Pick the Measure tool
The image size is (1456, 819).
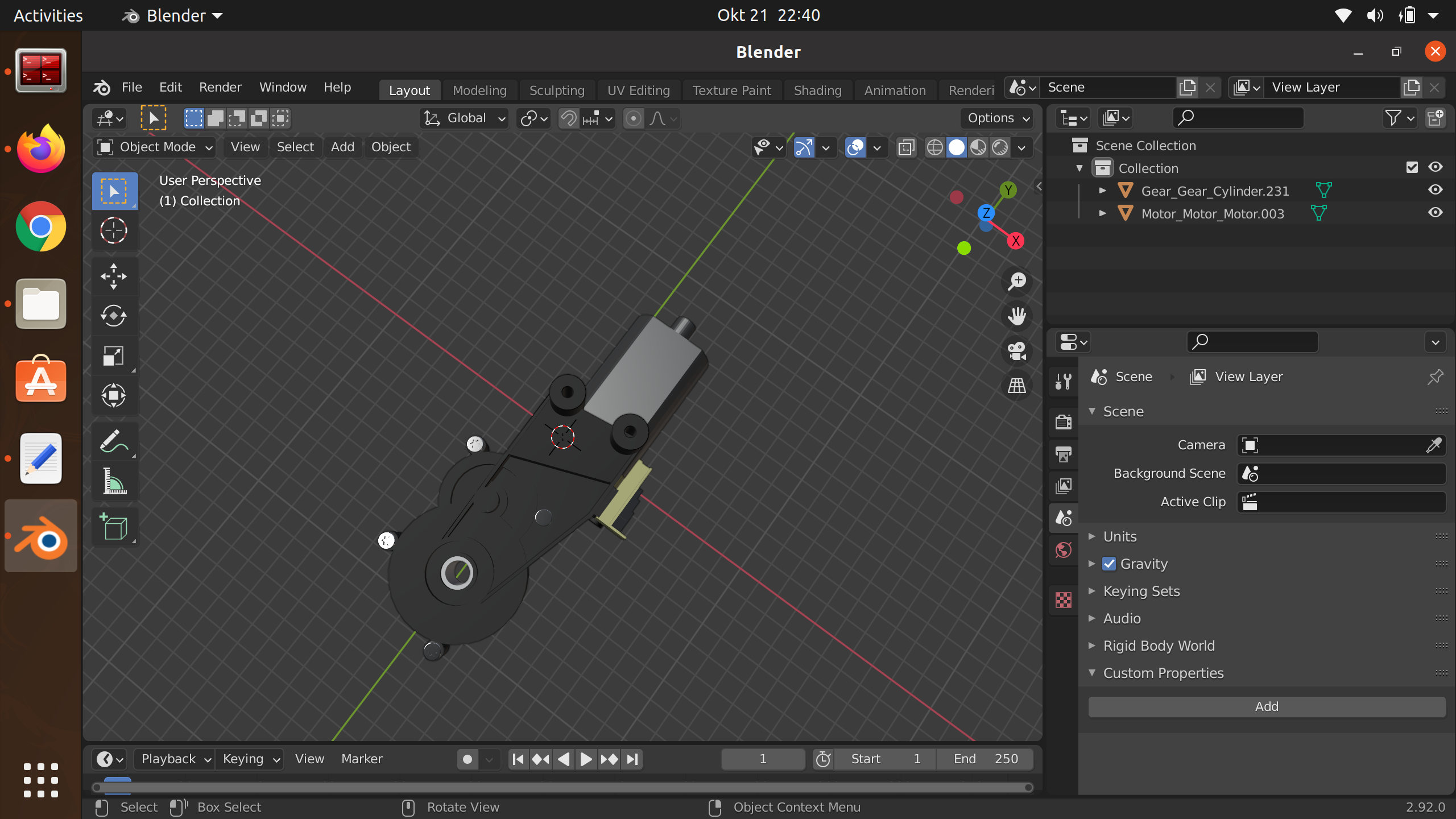pos(114,482)
